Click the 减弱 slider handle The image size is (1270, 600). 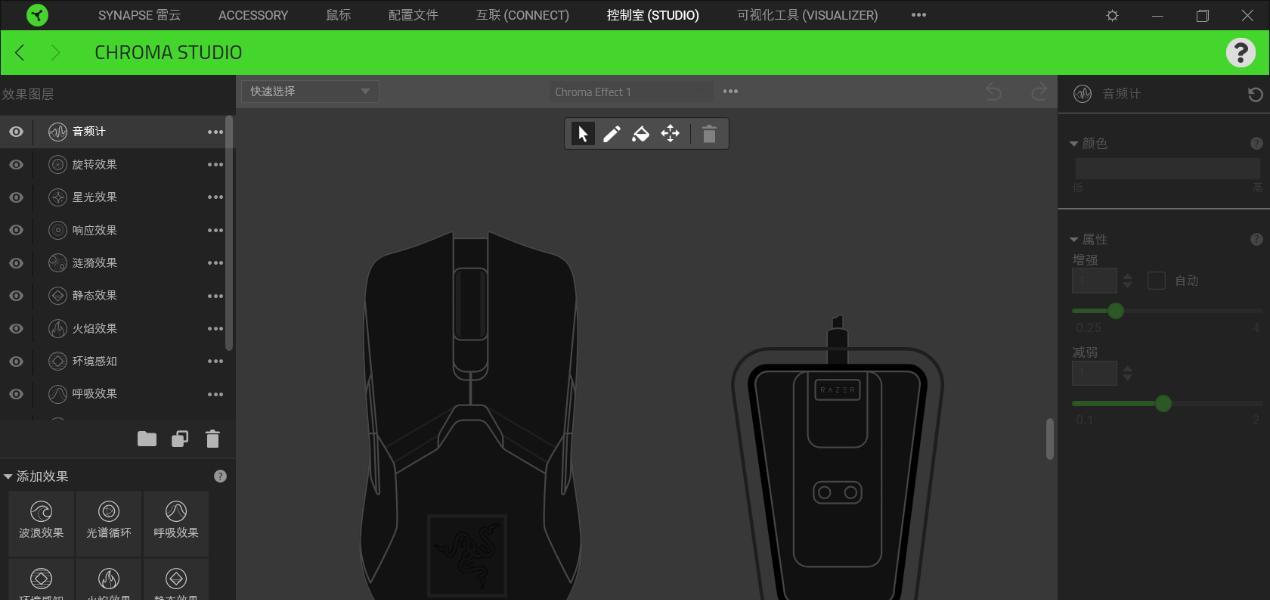click(1163, 403)
